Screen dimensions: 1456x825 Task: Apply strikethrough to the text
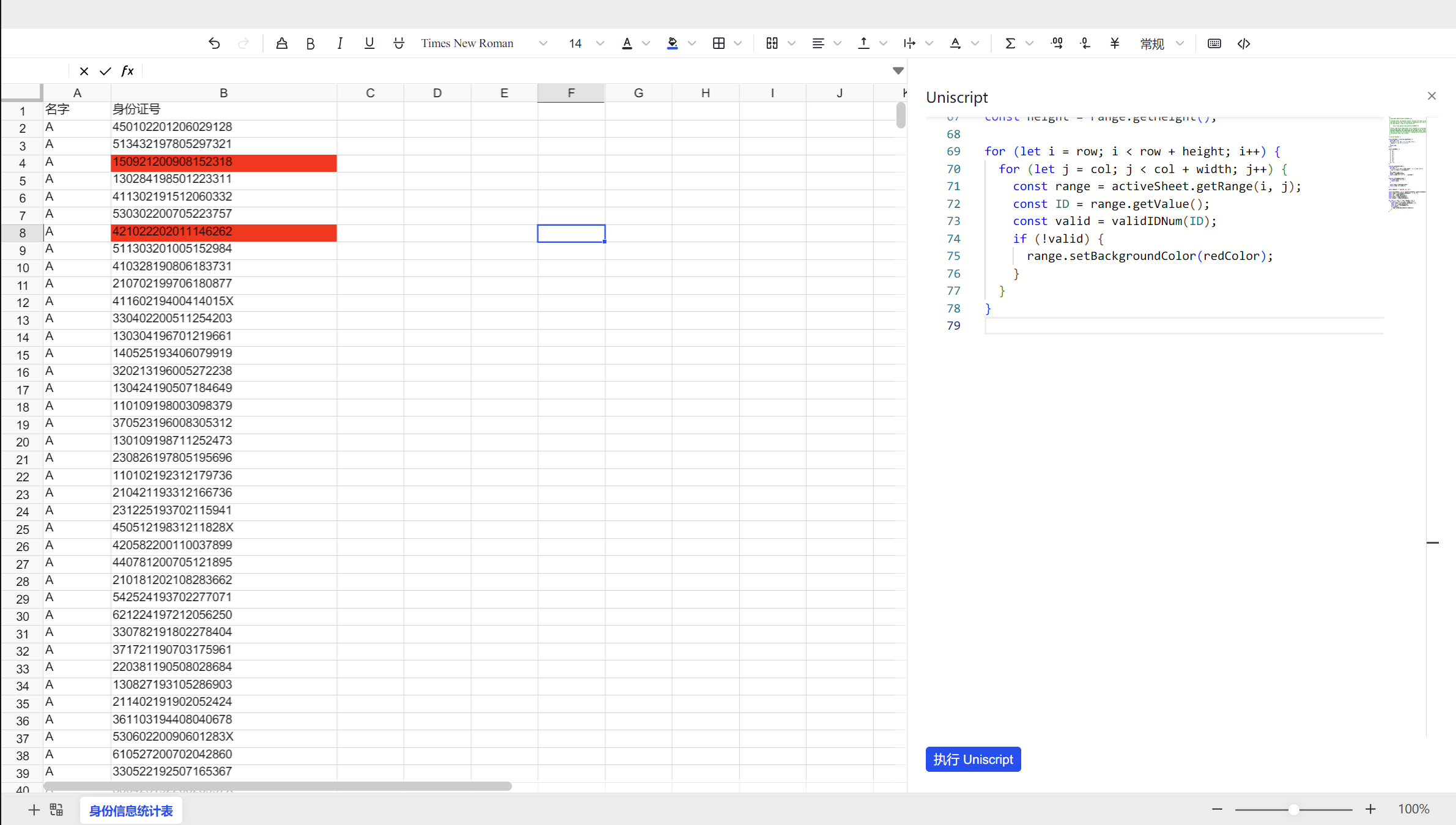(x=399, y=43)
